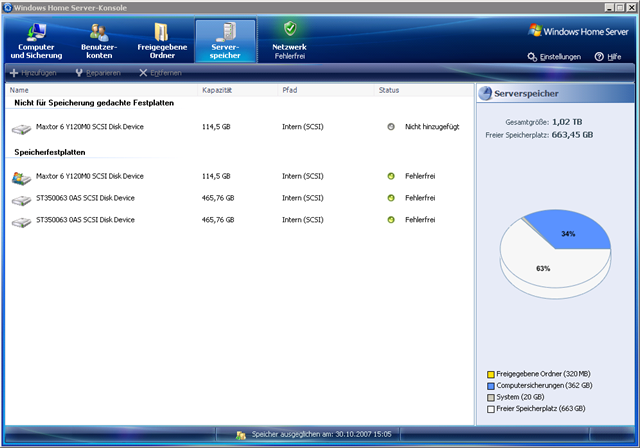Minimize the Windows Home Server-Konsole window
The height and width of the screenshot is (448, 640).
click(x=609, y=7)
